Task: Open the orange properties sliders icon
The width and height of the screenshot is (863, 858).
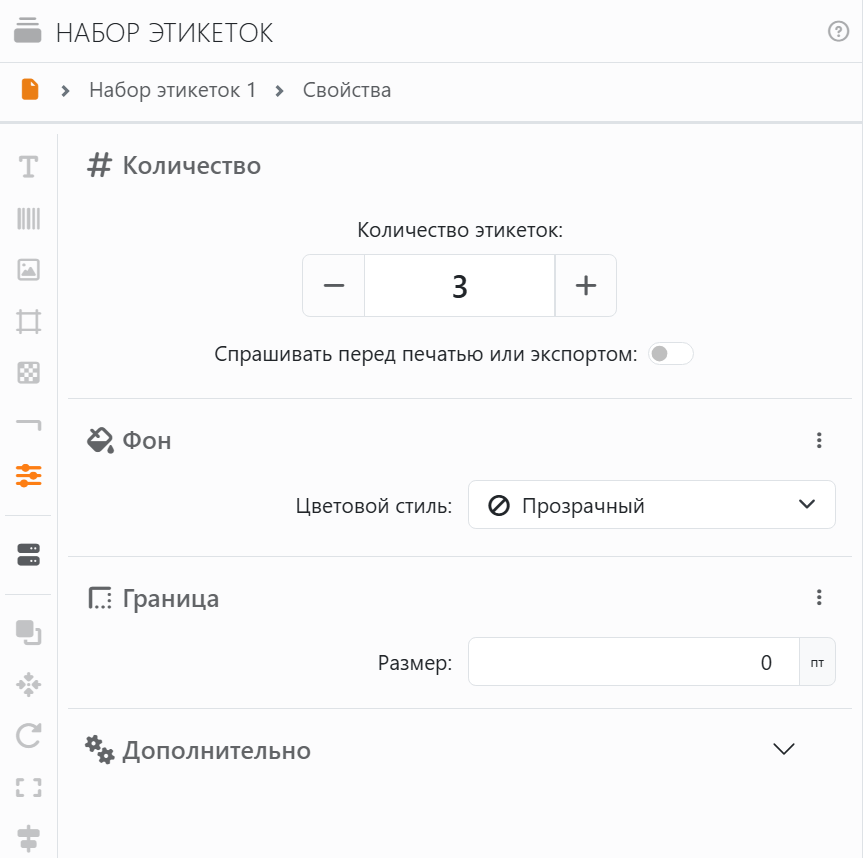Action: [29, 476]
